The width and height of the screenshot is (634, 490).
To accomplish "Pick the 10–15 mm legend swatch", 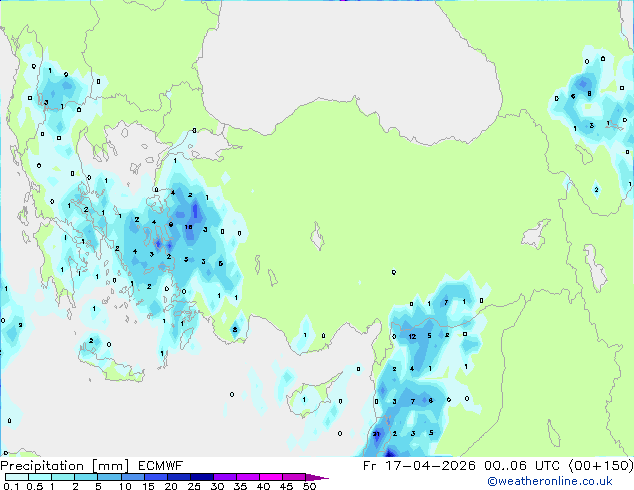I will pos(132,477).
